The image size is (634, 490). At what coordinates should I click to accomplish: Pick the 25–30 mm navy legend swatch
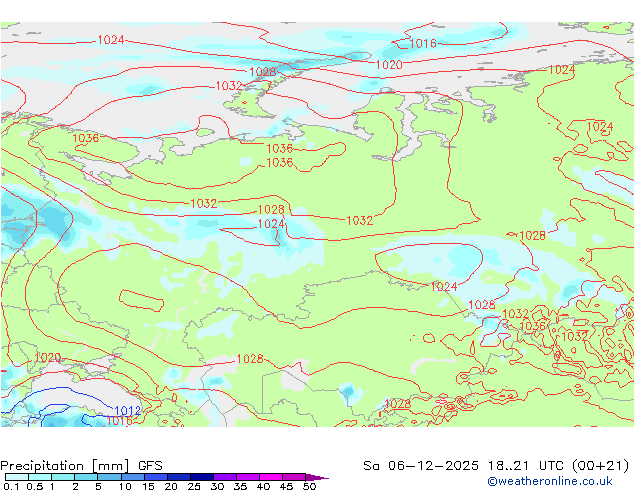click(202, 477)
